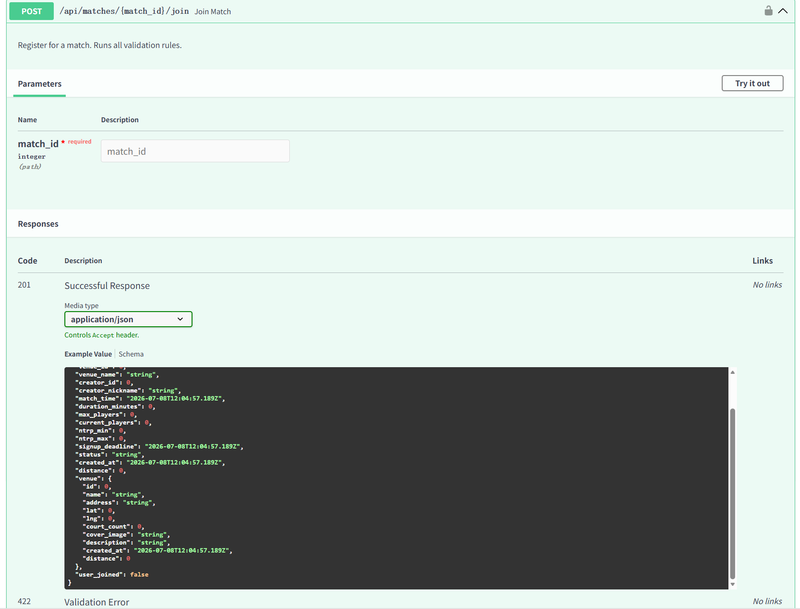Image resolution: width=800 pixels, height=609 pixels.
Task: Click the 'Validation Error' description
Action: click(96, 602)
